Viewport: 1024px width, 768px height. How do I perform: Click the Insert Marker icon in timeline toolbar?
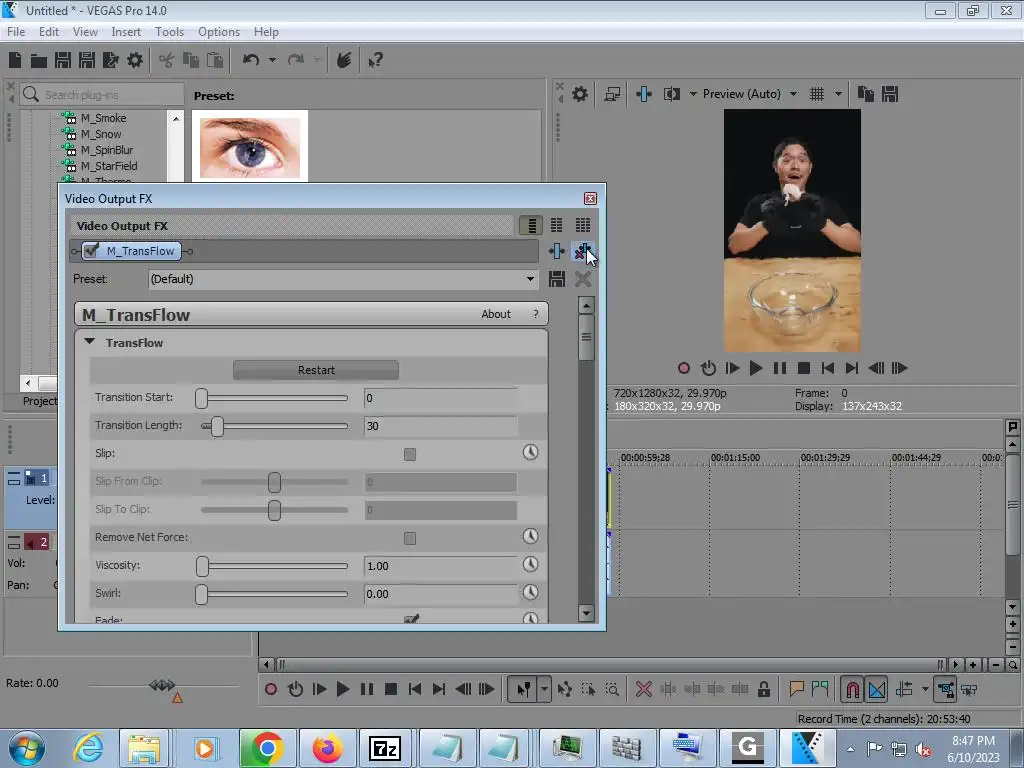tap(796, 689)
